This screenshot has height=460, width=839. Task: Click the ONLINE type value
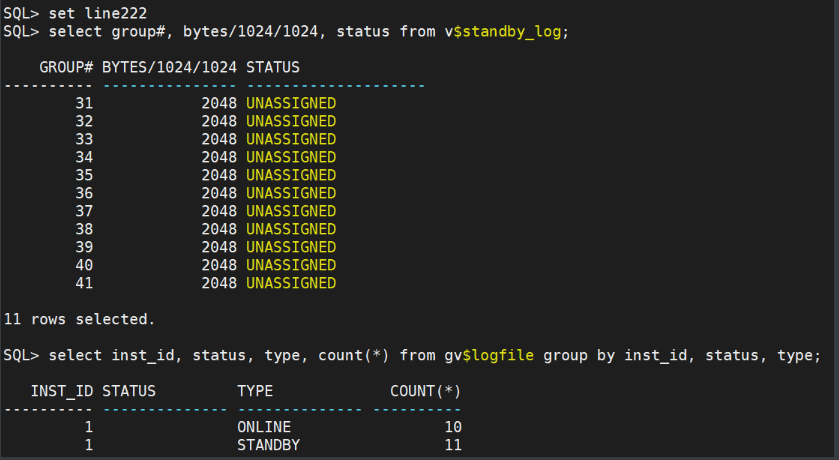(x=263, y=427)
